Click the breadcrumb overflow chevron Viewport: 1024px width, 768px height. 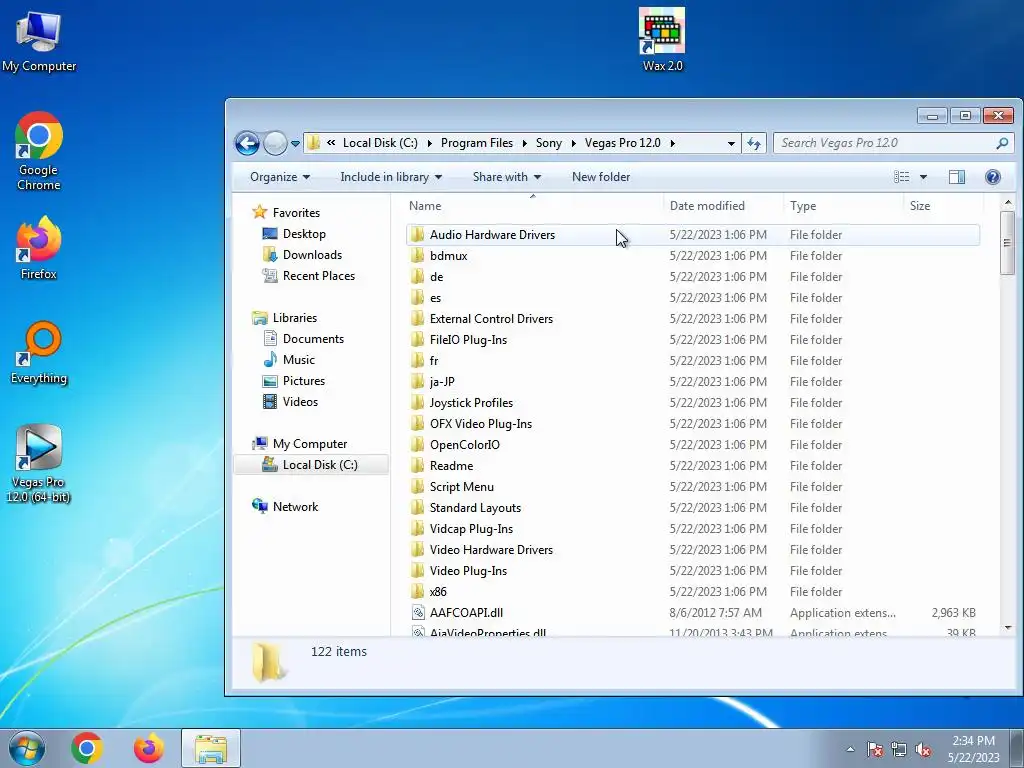331,143
